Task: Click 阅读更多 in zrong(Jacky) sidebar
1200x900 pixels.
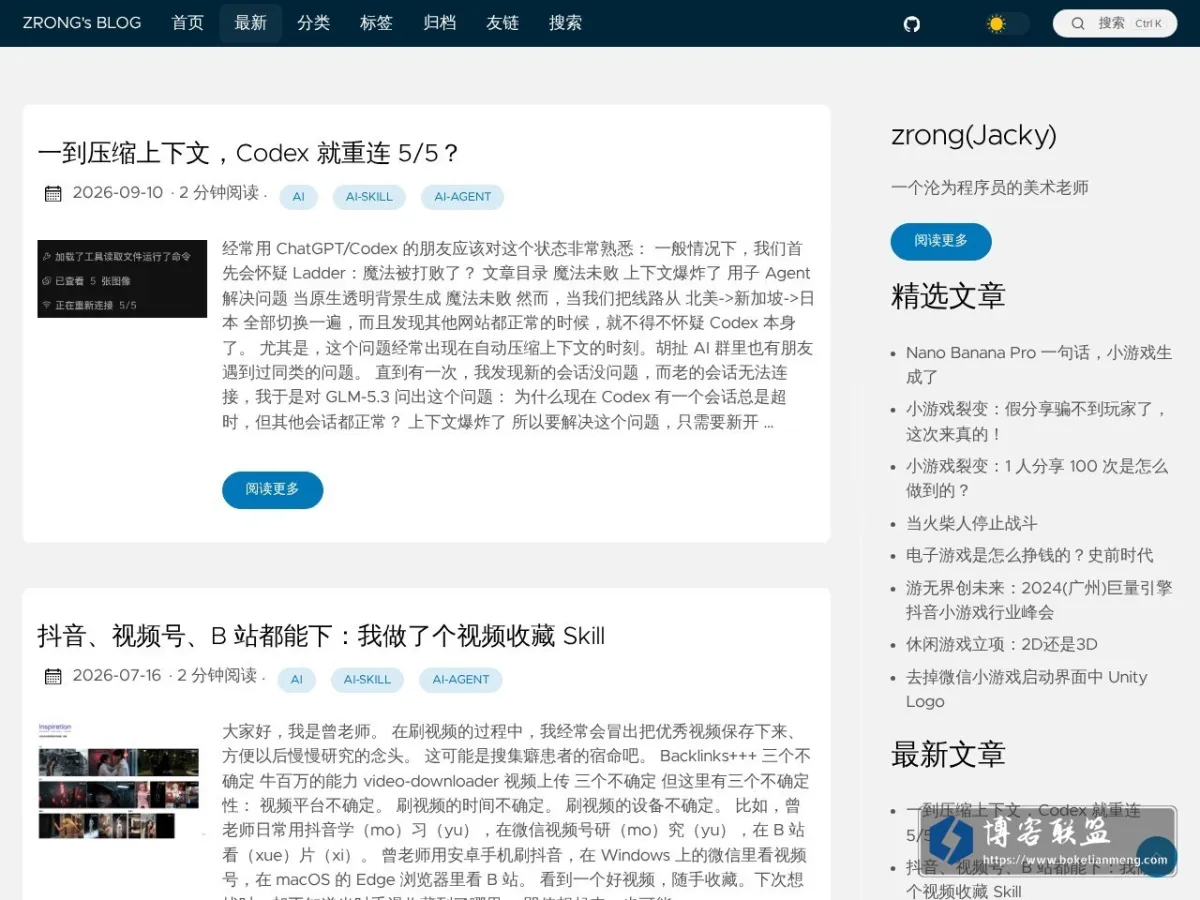Action: click(x=941, y=241)
